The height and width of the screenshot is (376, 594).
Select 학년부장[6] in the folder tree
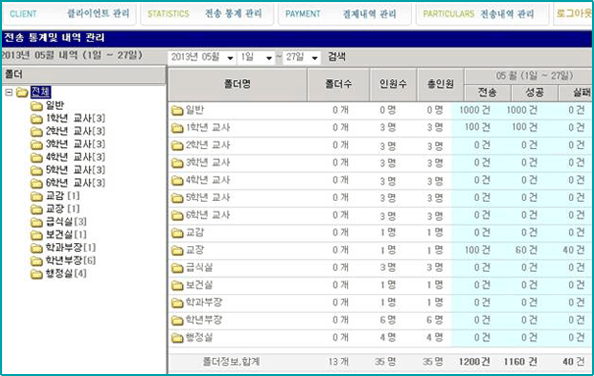(70, 261)
